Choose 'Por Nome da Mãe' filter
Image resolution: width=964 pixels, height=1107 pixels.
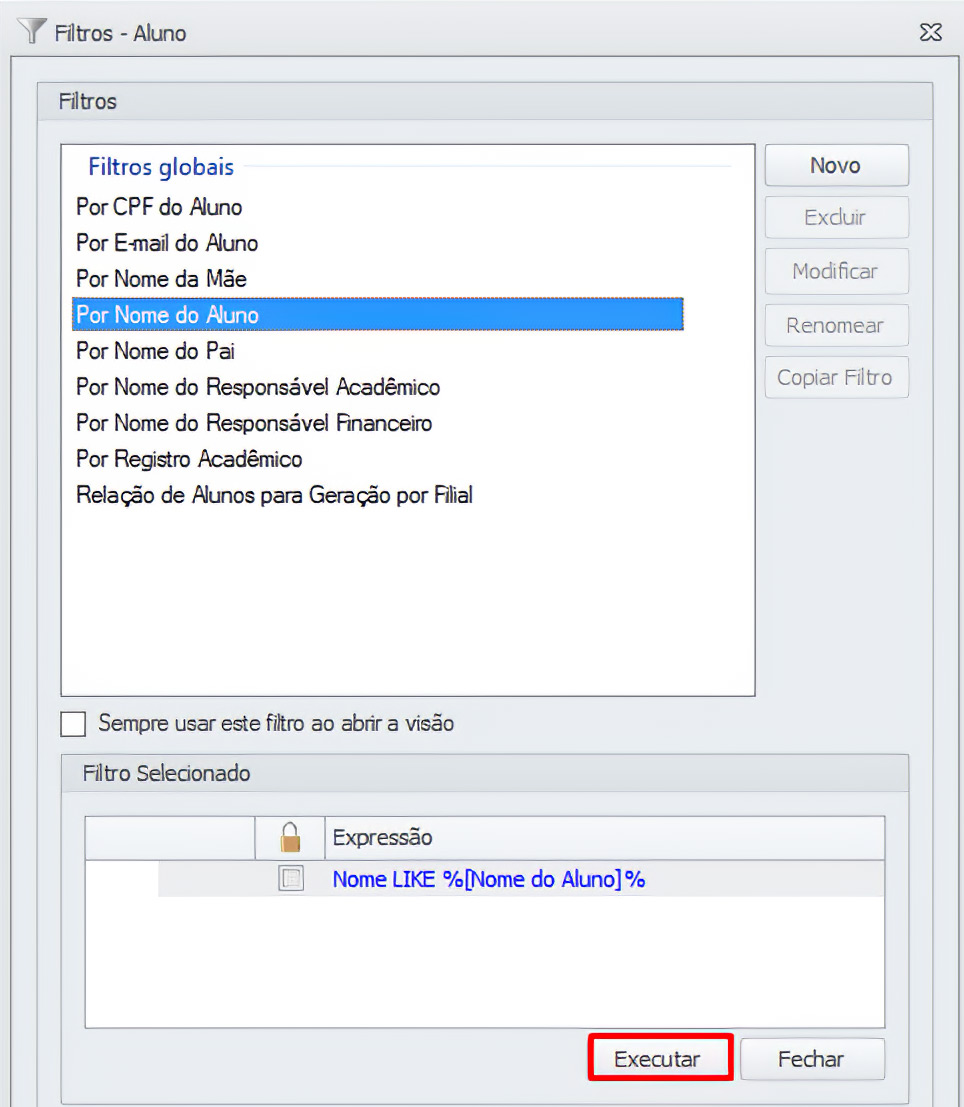(x=161, y=279)
